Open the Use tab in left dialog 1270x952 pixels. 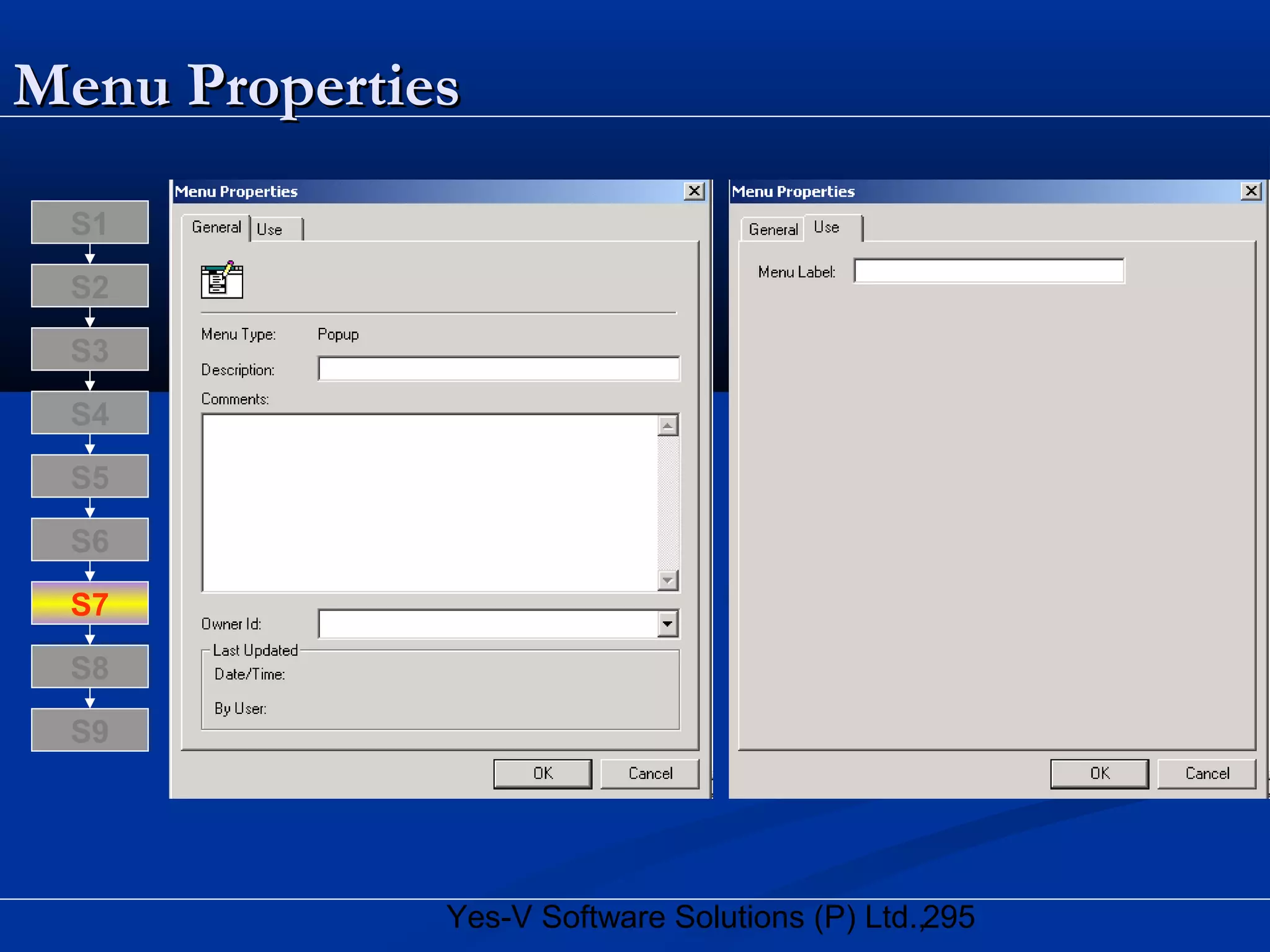coord(276,229)
